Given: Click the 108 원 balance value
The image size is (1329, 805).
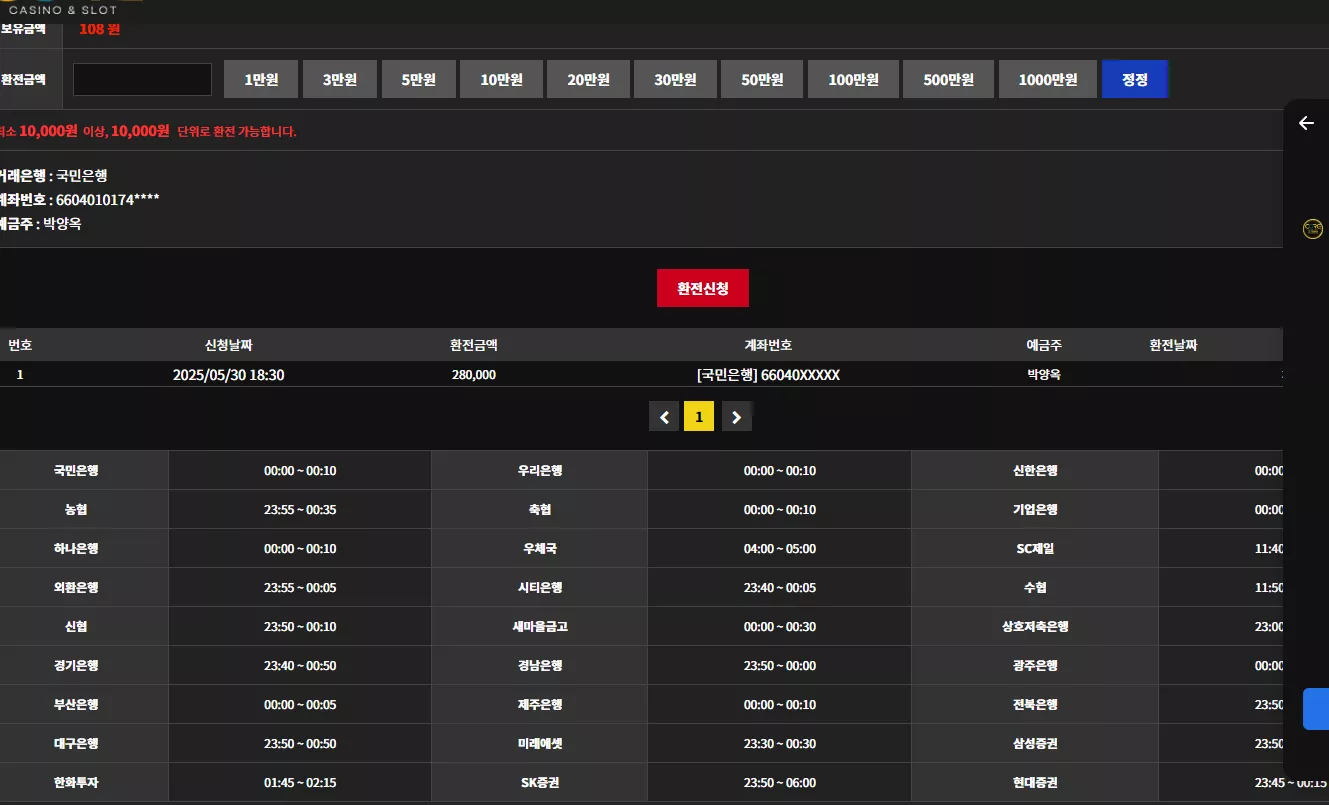Looking at the screenshot, I should click(x=99, y=28).
